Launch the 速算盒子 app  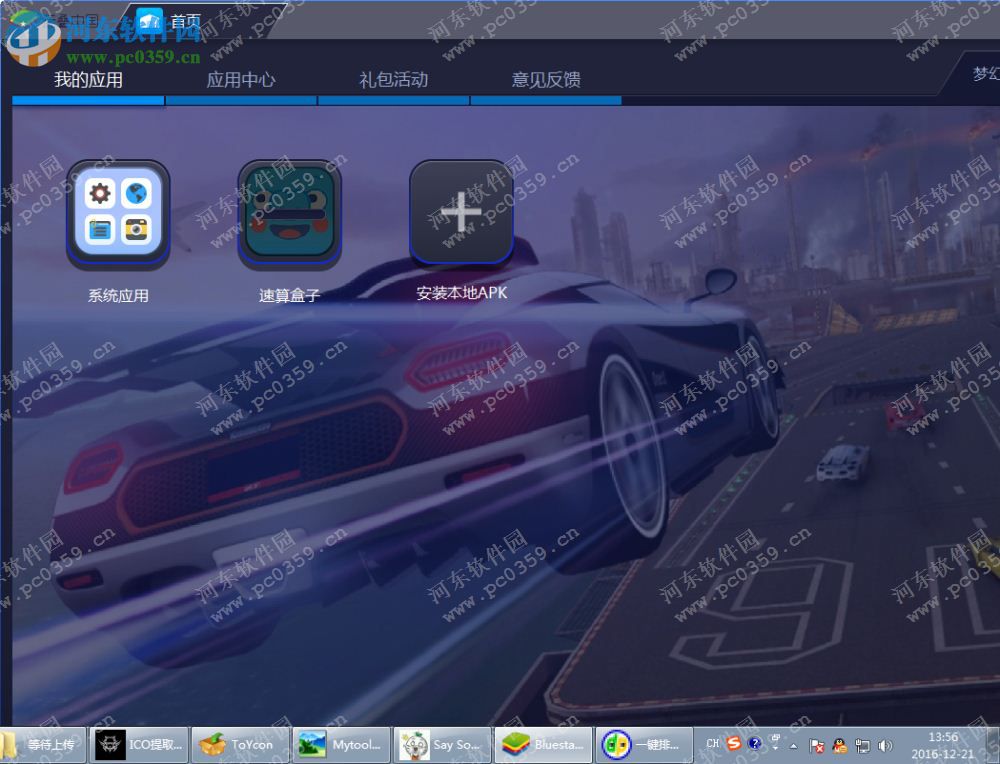[x=287, y=214]
